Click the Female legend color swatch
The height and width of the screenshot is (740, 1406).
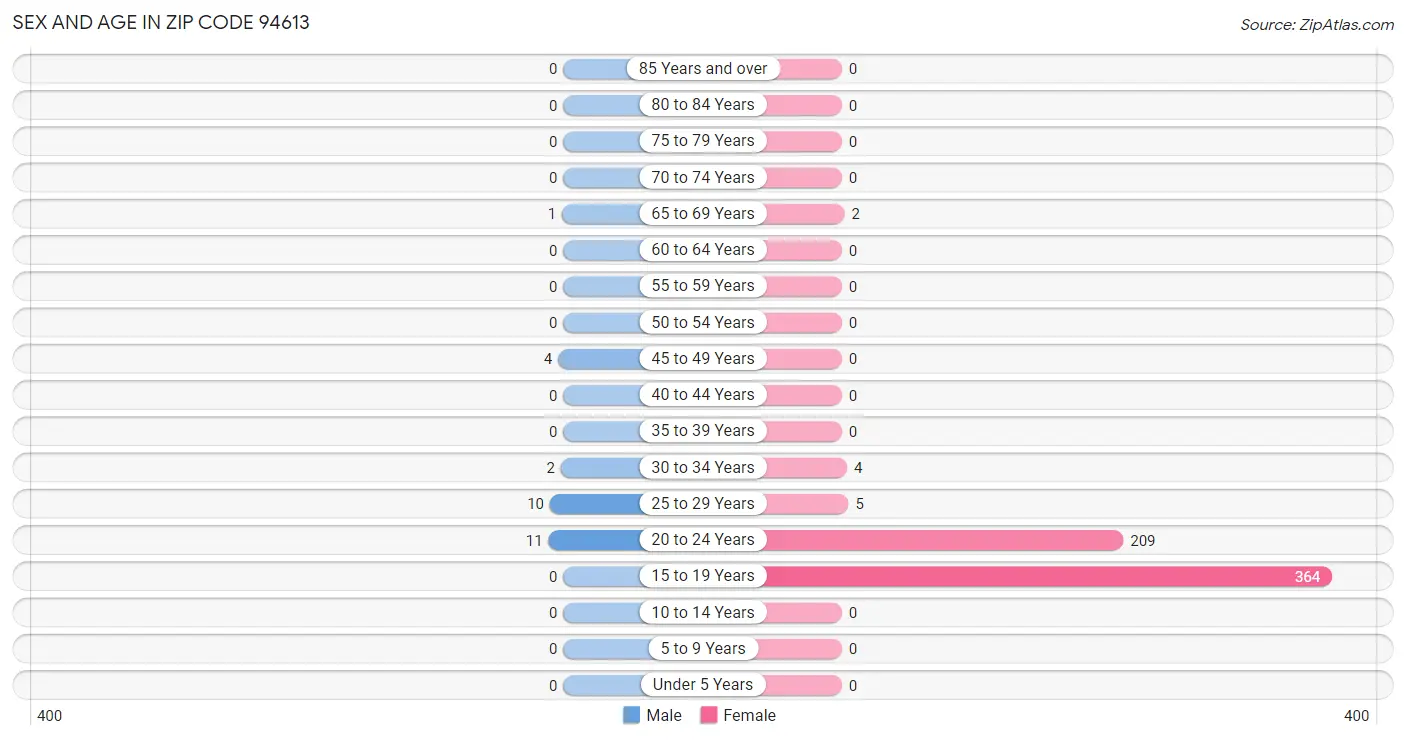[x=709, y=715]
